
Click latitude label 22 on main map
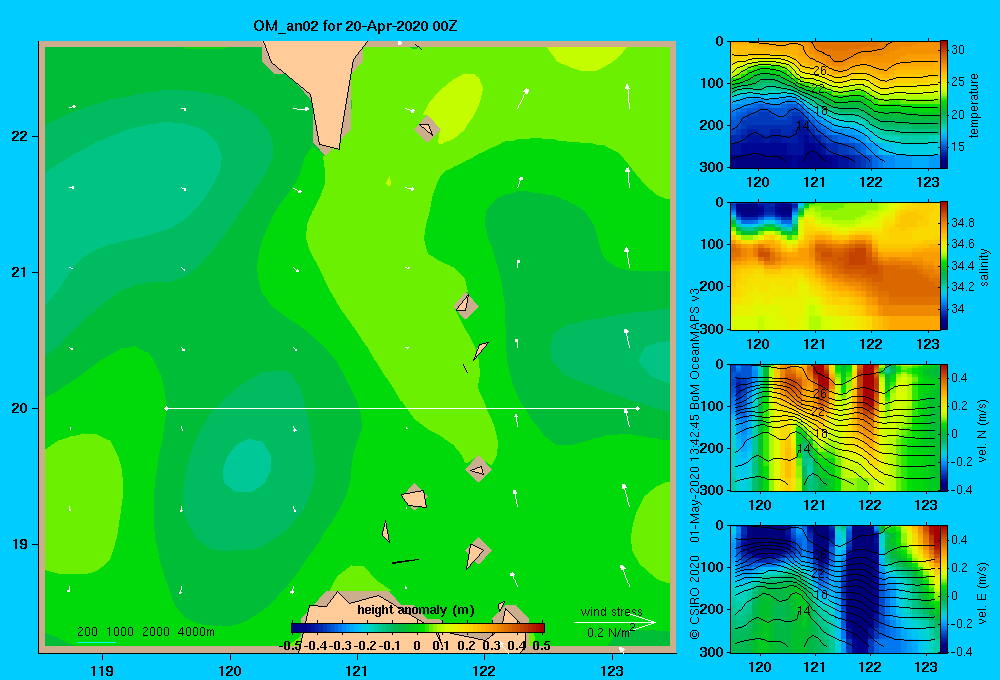[20, 136]
